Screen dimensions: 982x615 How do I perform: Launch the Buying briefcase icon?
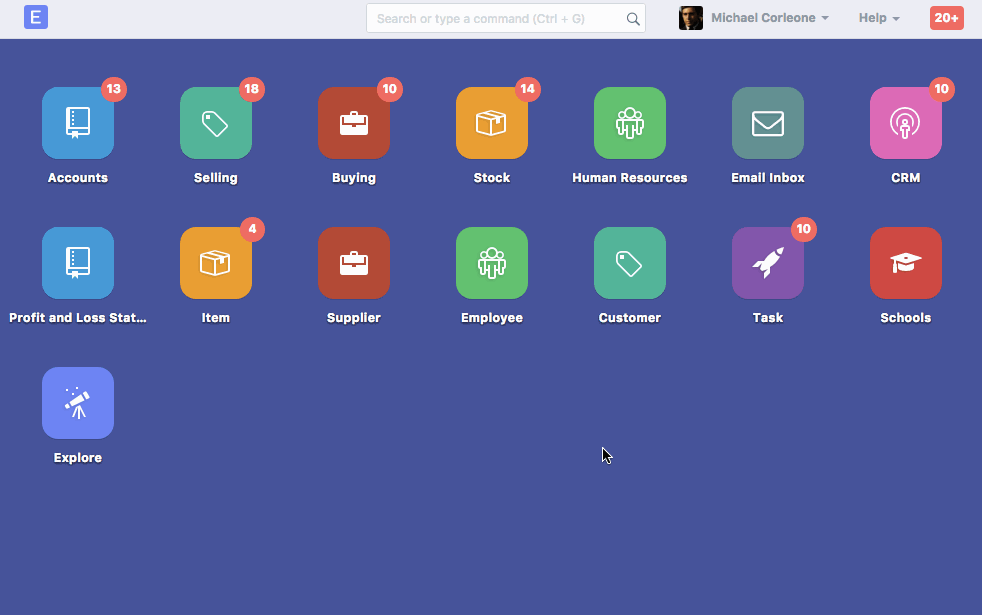[x=354, y=123]
